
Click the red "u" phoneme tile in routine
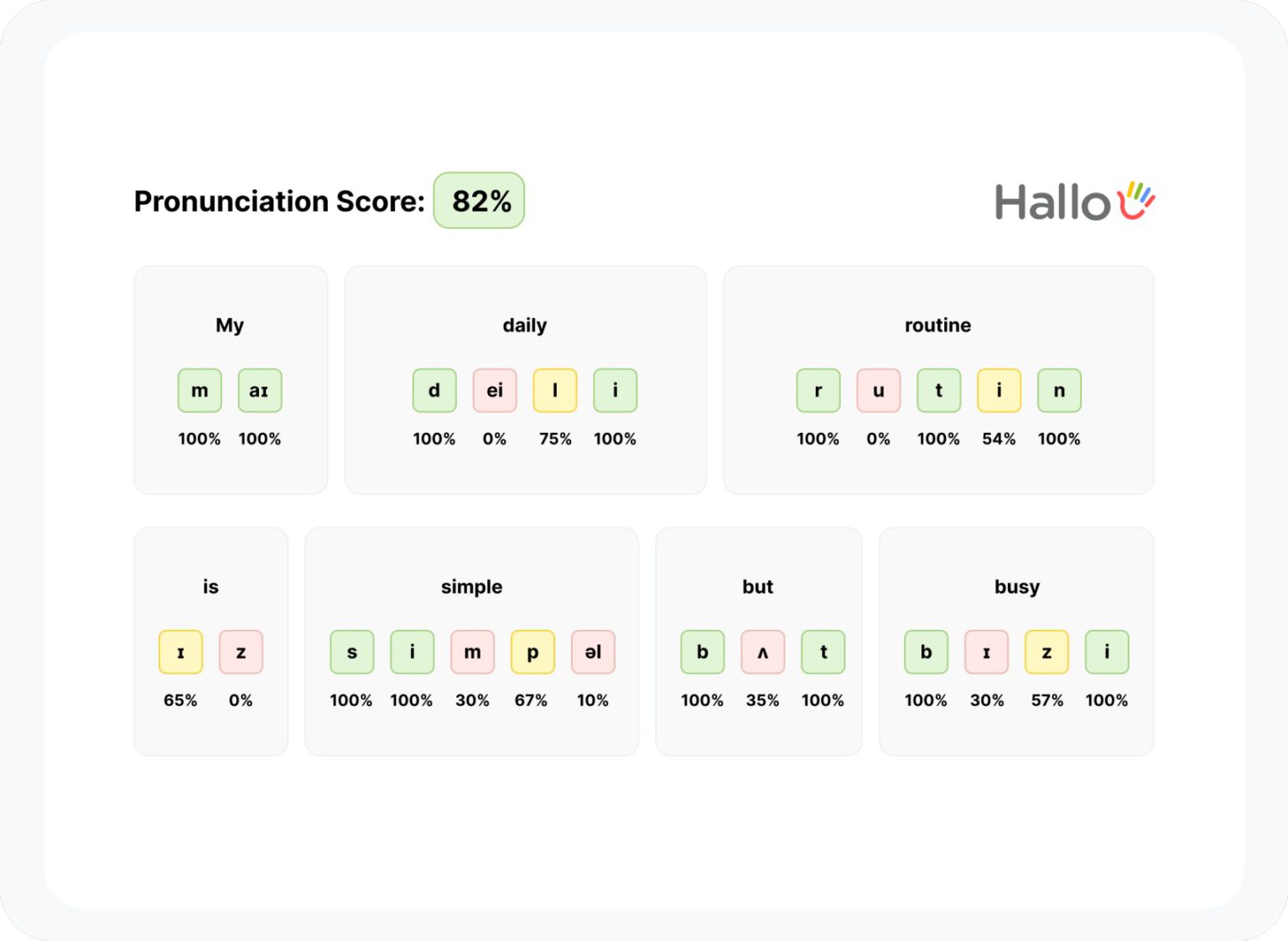(878, 390)
